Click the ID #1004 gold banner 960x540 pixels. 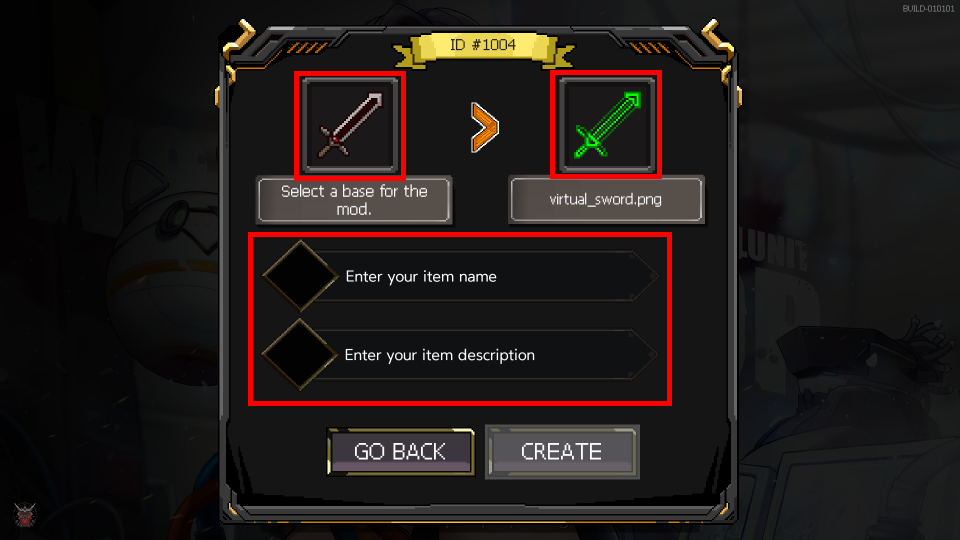pyautogui.click(x=483, y=45)
